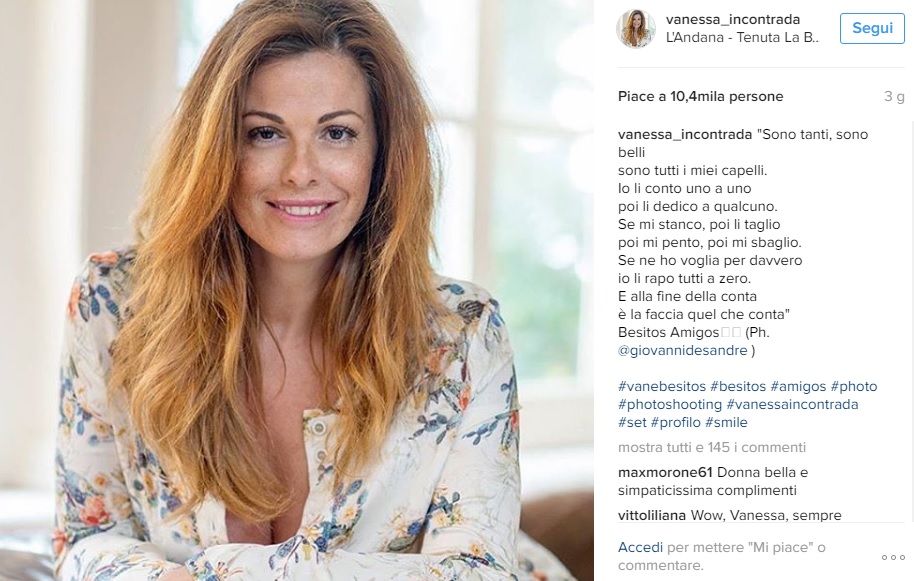Open the #amigos hashtag
Viewport: 914px width, 581px height.
pyautogui.click(x=798, y=386)
